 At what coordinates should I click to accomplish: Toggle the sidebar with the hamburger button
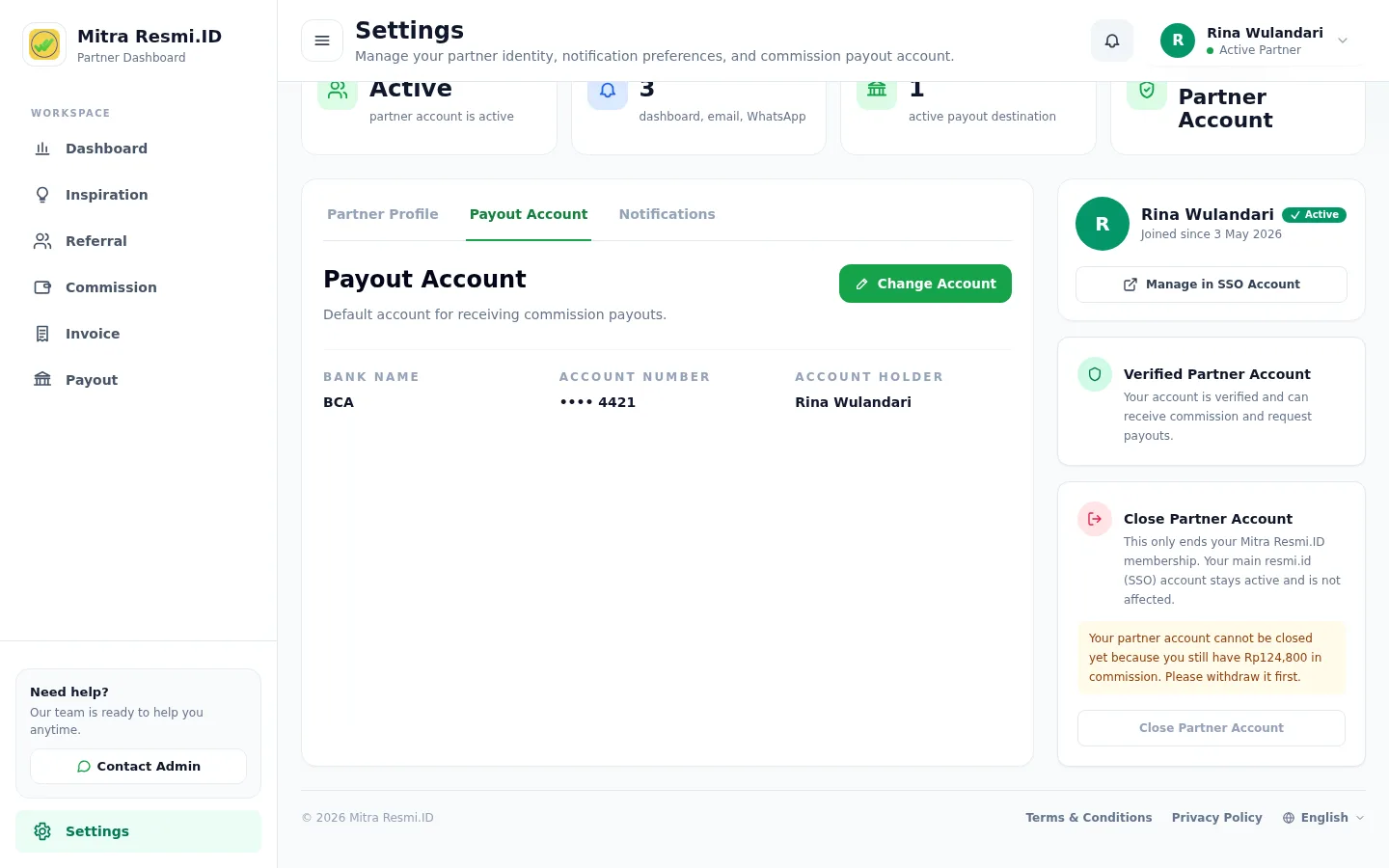[322, 41]
